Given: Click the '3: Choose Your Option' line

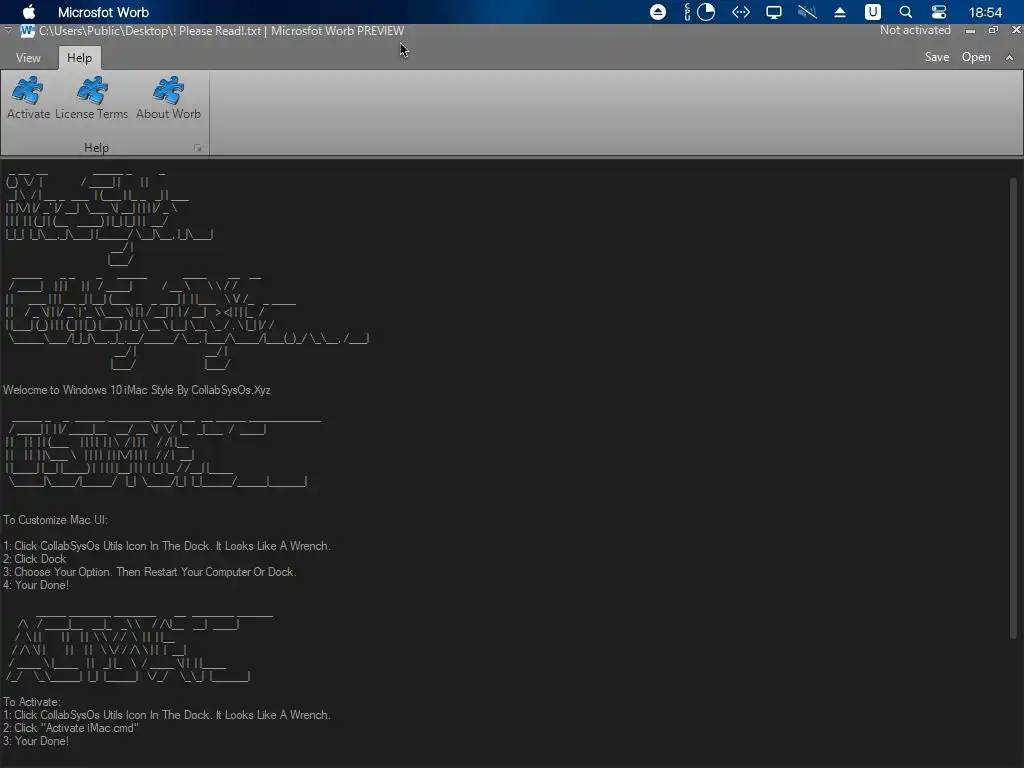Looking at the screenshot, I should tap(150, 572).
